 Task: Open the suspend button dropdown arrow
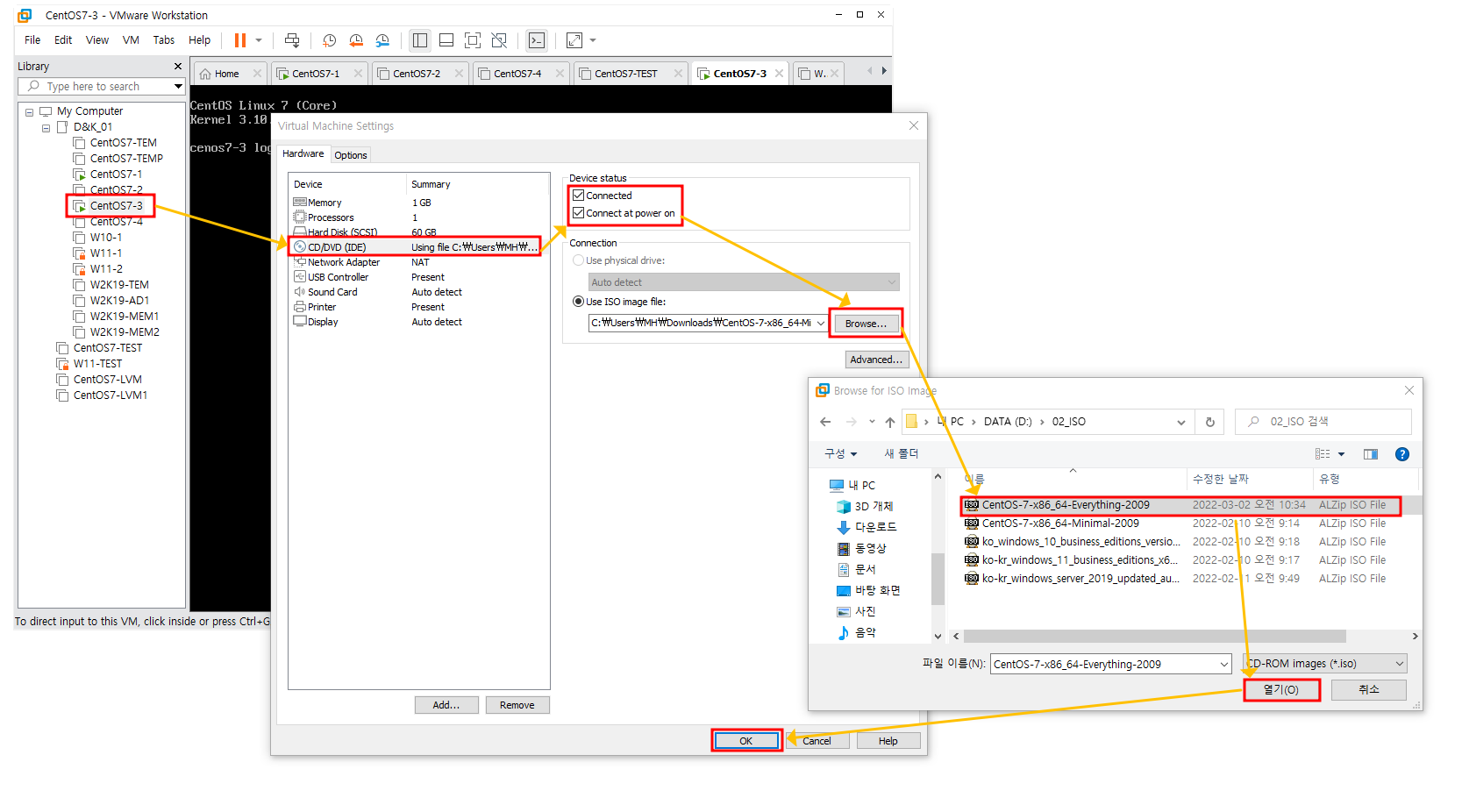[259, 40]
